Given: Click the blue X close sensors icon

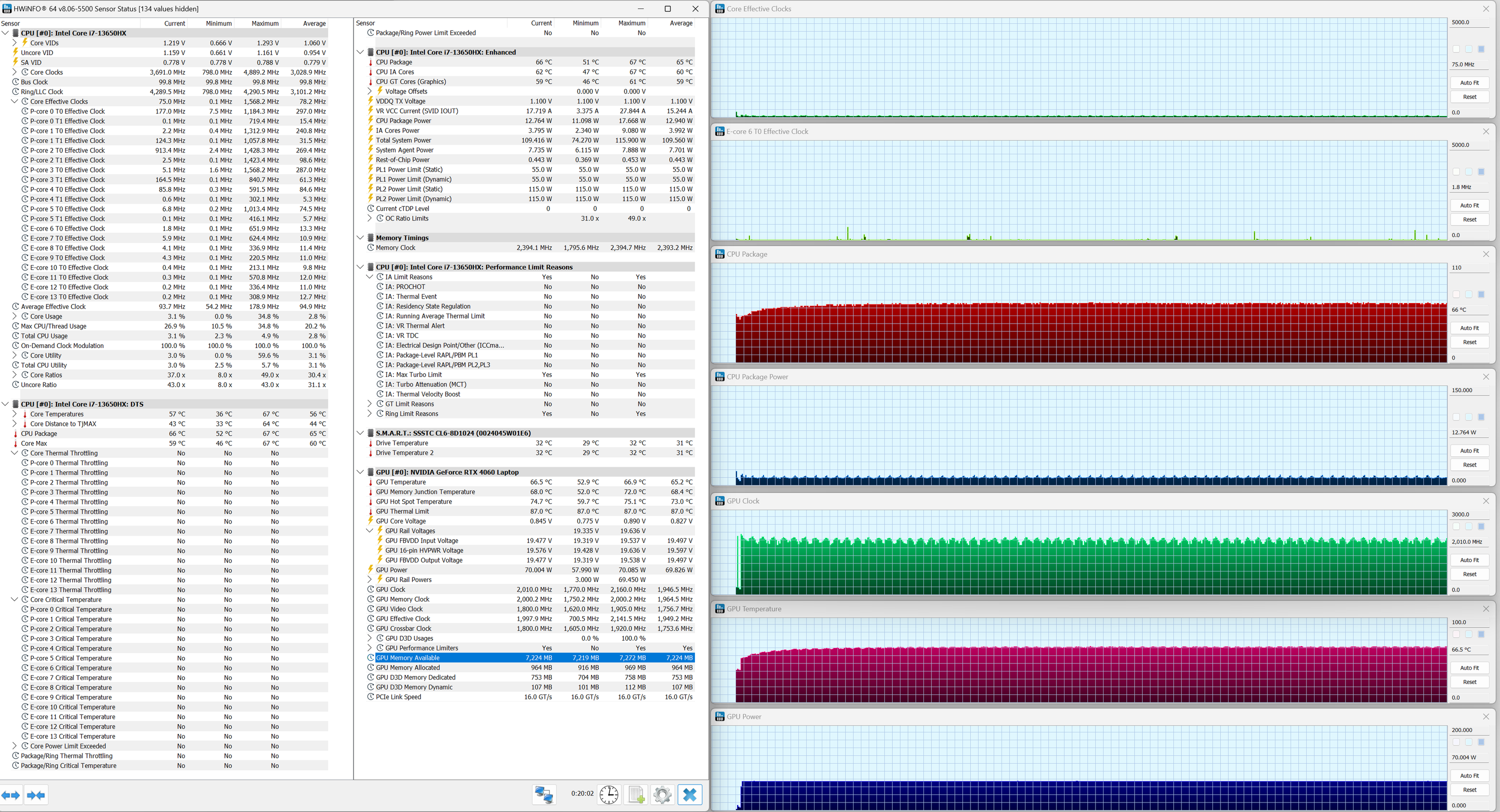Looking at the screenshot, I should point(690,794).
